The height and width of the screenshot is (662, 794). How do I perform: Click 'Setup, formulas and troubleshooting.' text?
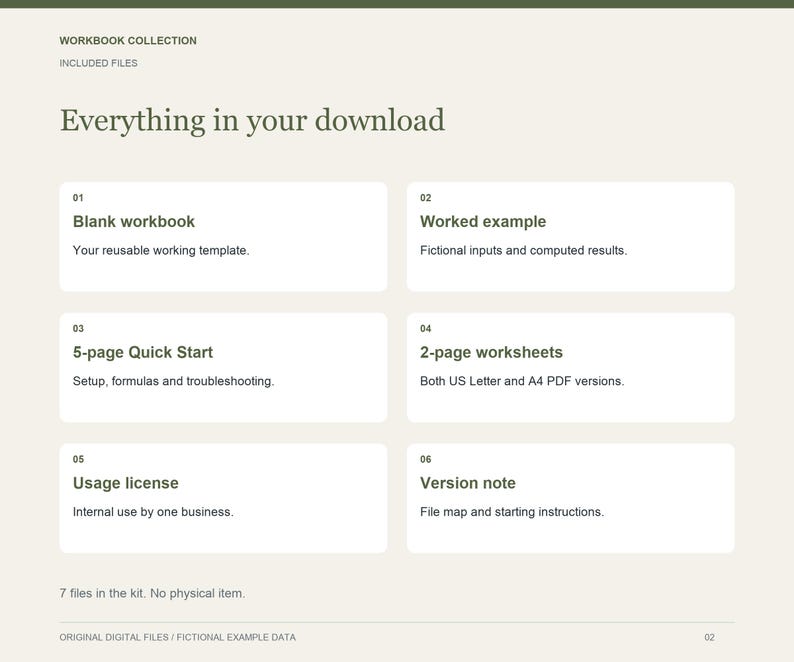pyautogui.click(x=173, y=381)
